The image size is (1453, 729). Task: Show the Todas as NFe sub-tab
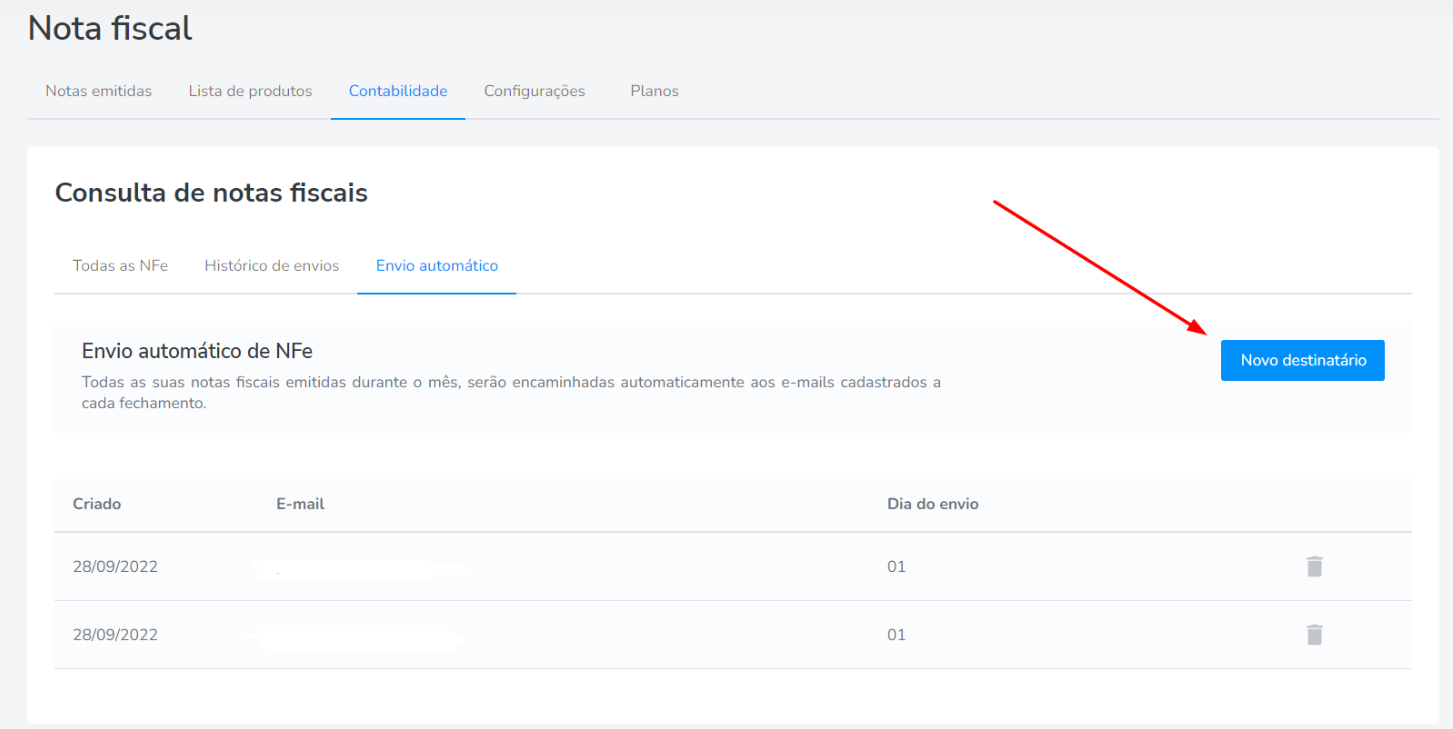coord(120,266)
